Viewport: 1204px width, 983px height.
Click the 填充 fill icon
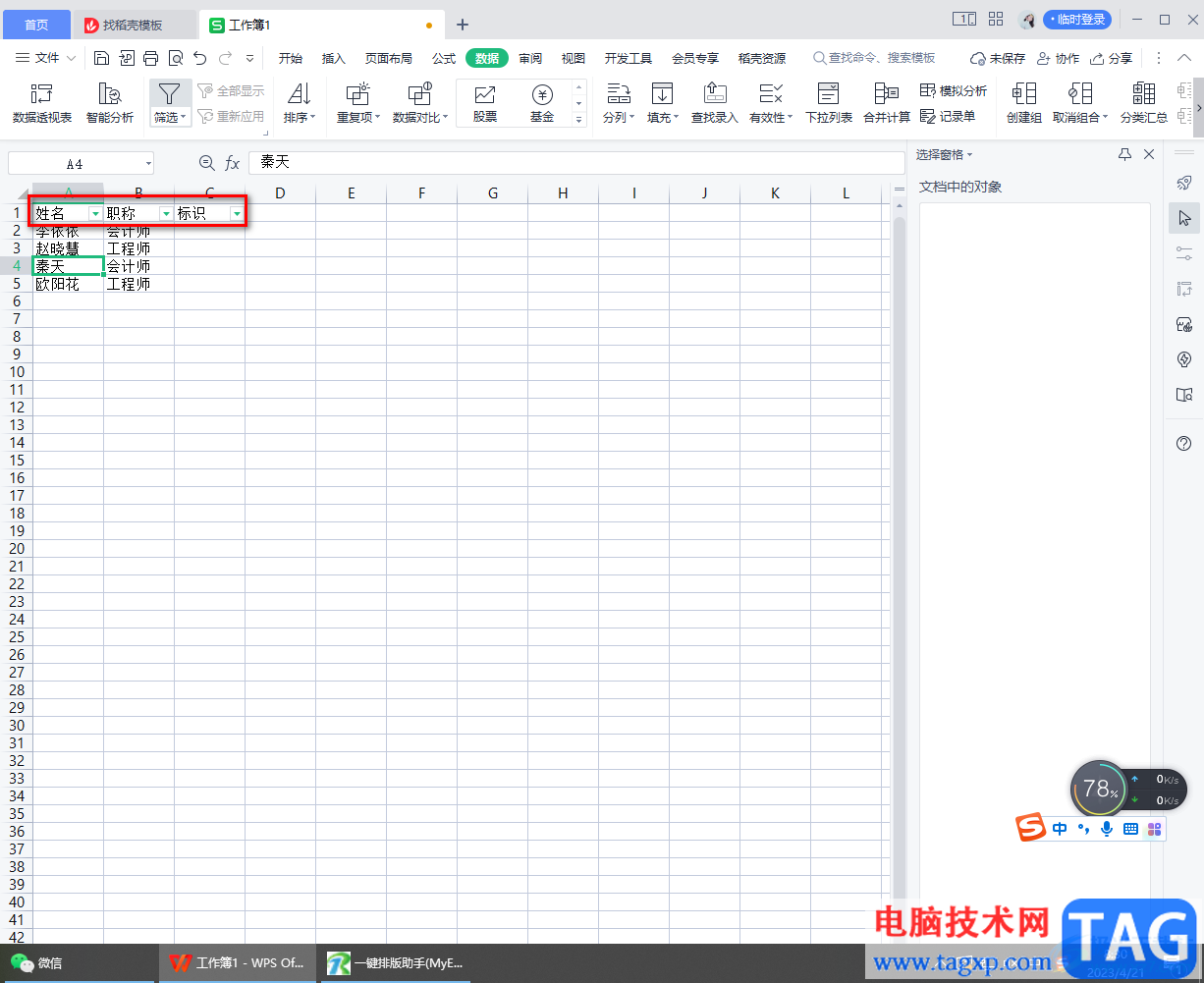click(x=663, y=94)
